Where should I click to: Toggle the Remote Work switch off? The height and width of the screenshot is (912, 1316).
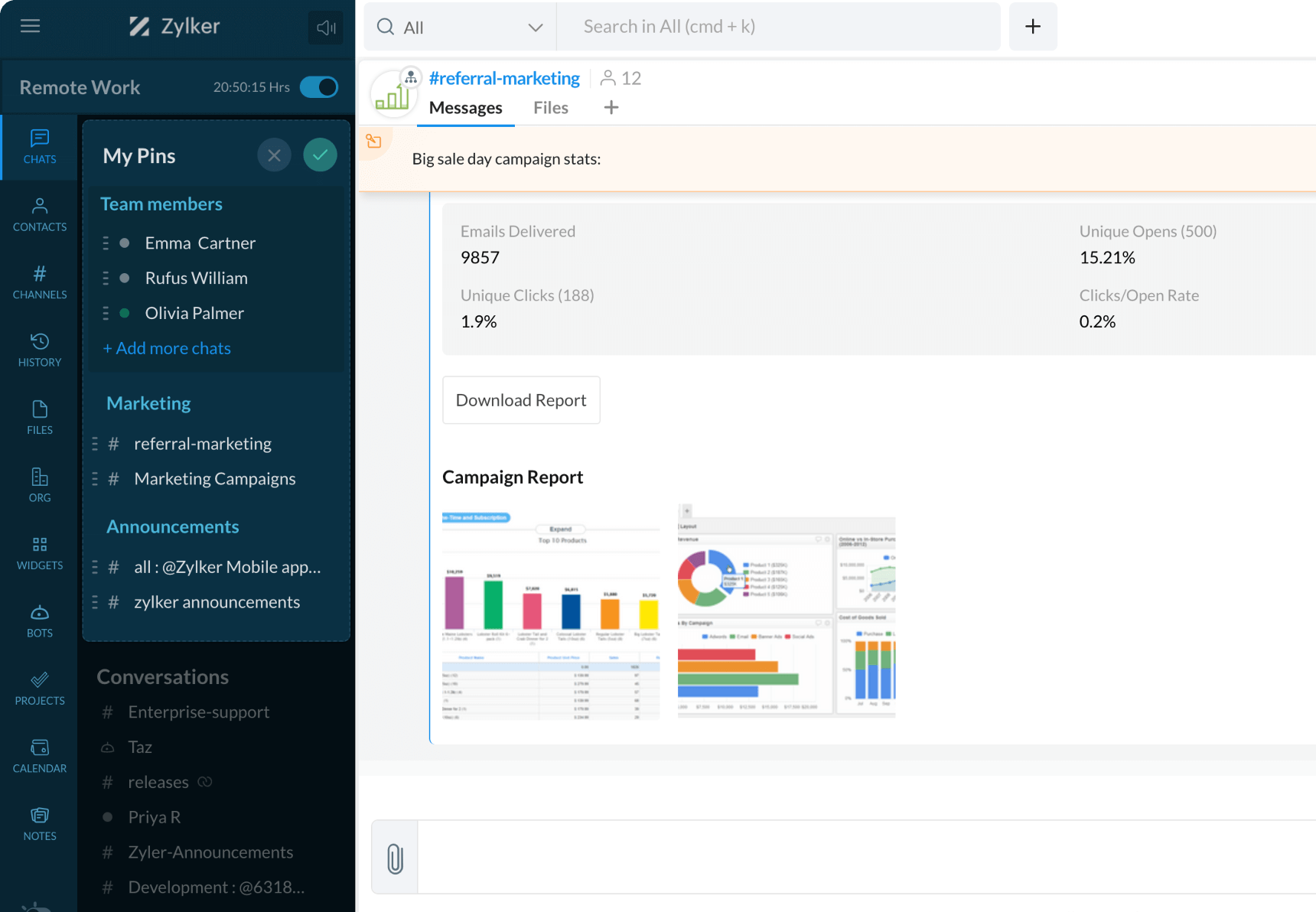click(x=319, y=86)
